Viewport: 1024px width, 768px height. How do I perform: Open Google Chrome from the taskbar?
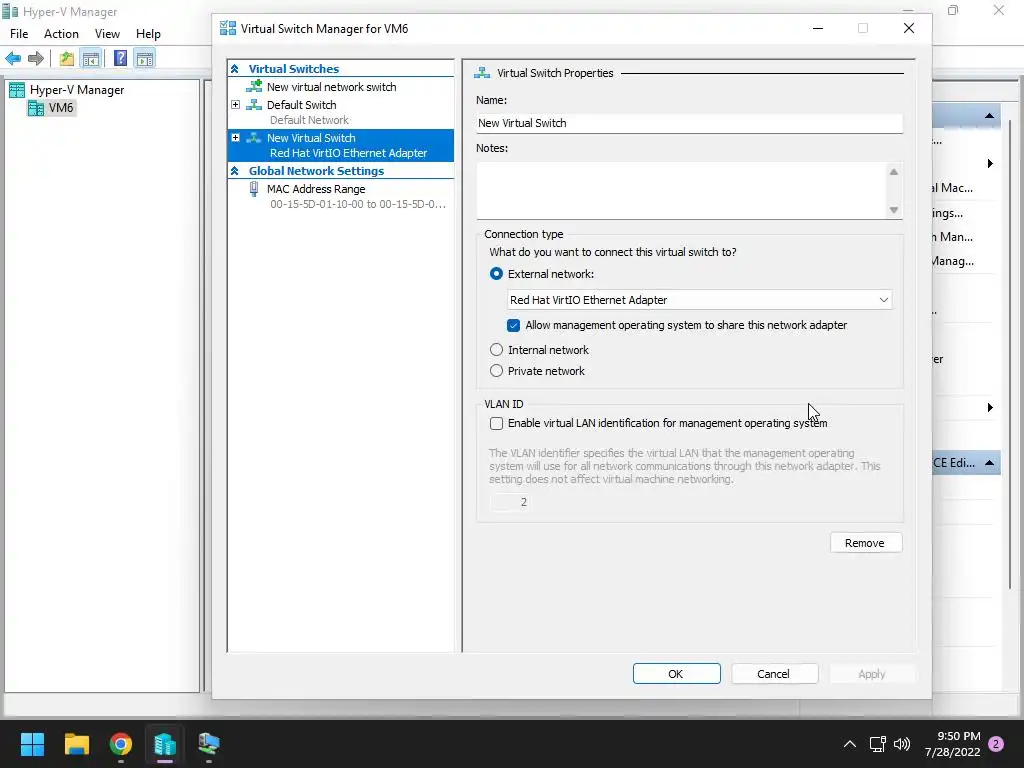pos(121,744)
